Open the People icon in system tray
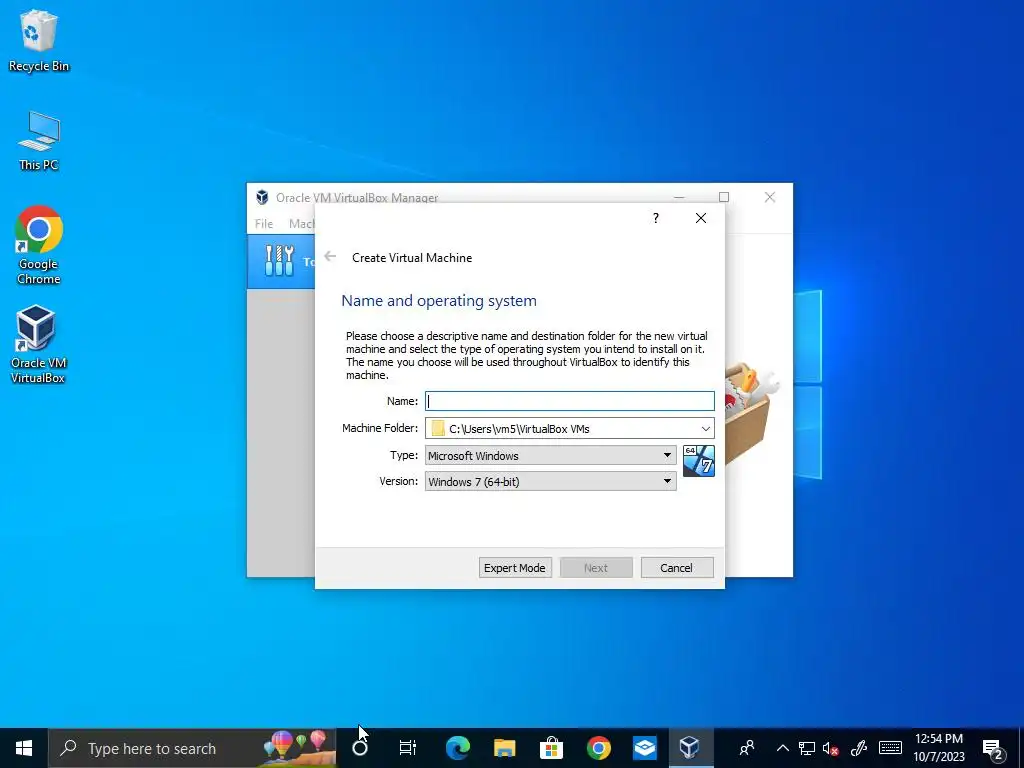This screenshot has width=1024, height=768. [746, 748]
